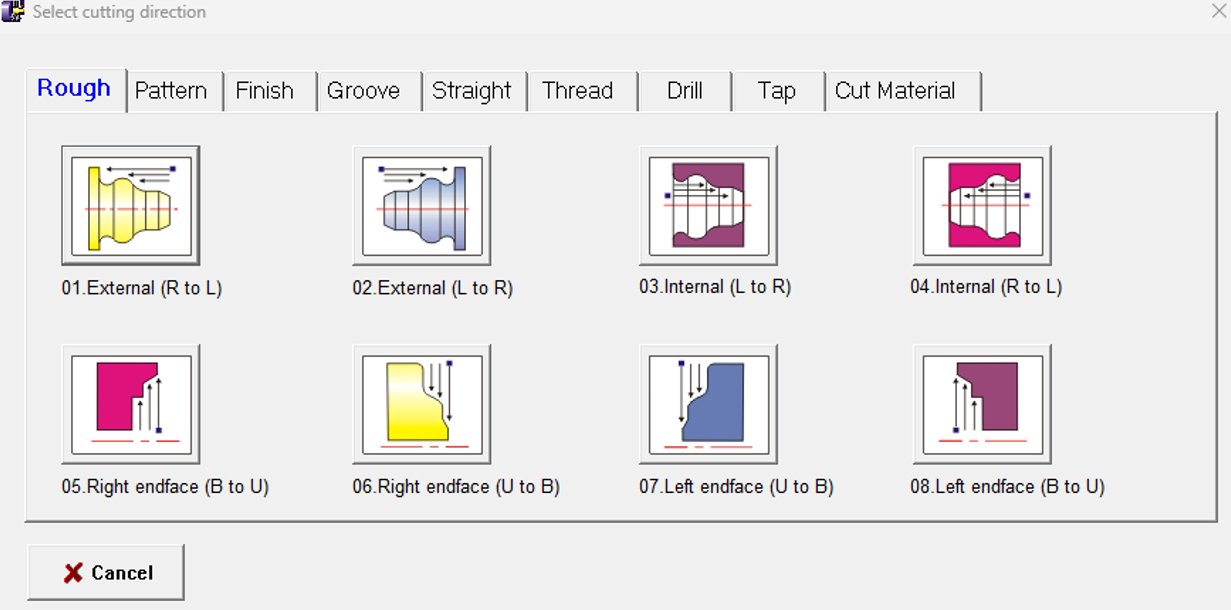Select the 04.Internal (R to L) icon
Image resolution: width=1231 pixels, height=610 pixels.
(x=982, y=205)
